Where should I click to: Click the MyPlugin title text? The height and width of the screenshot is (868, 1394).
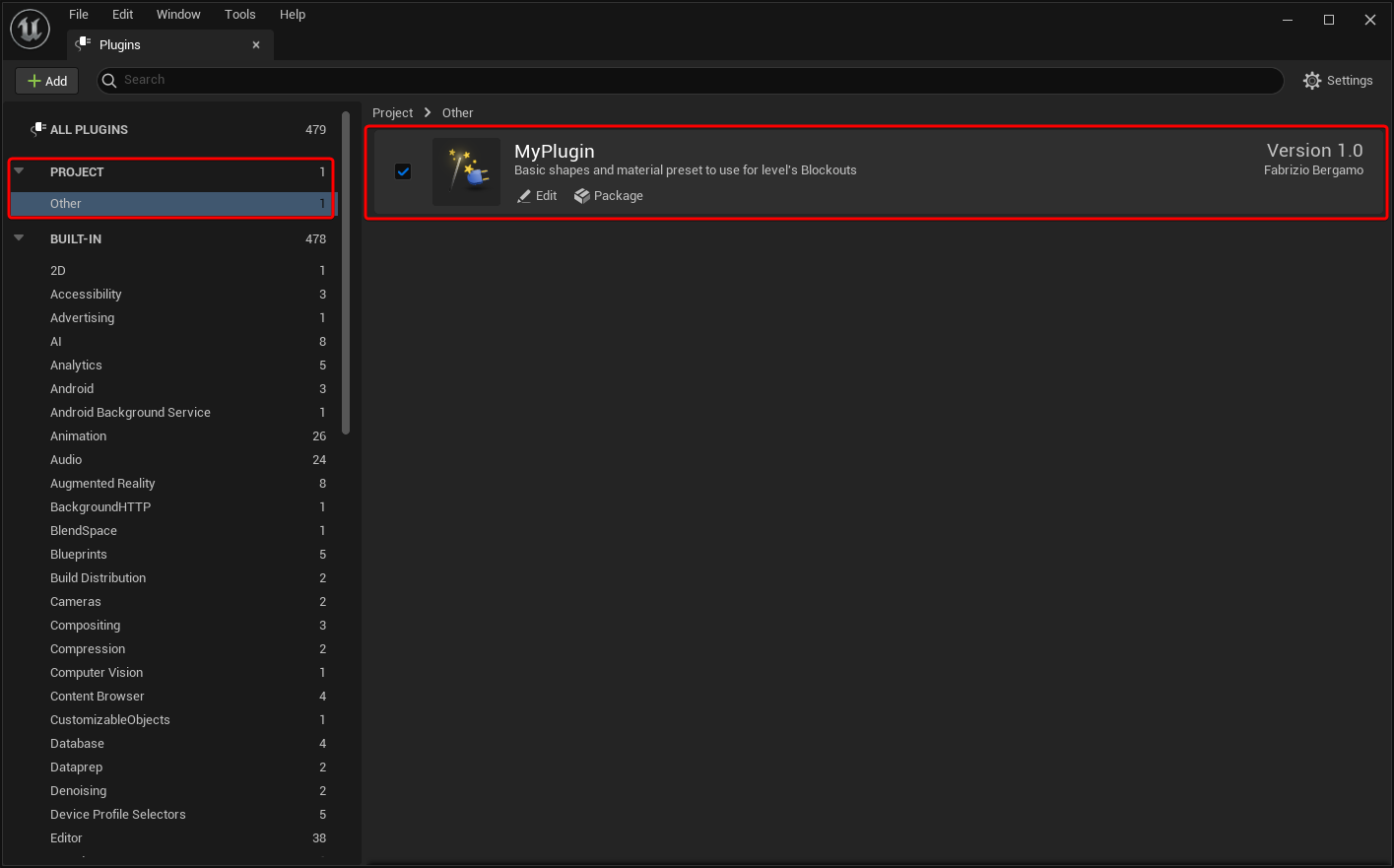(555, 152)
